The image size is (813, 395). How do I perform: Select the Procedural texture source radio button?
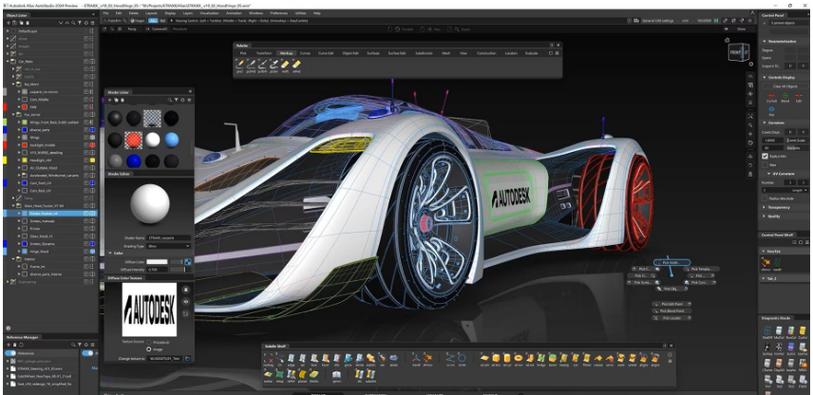149,342
